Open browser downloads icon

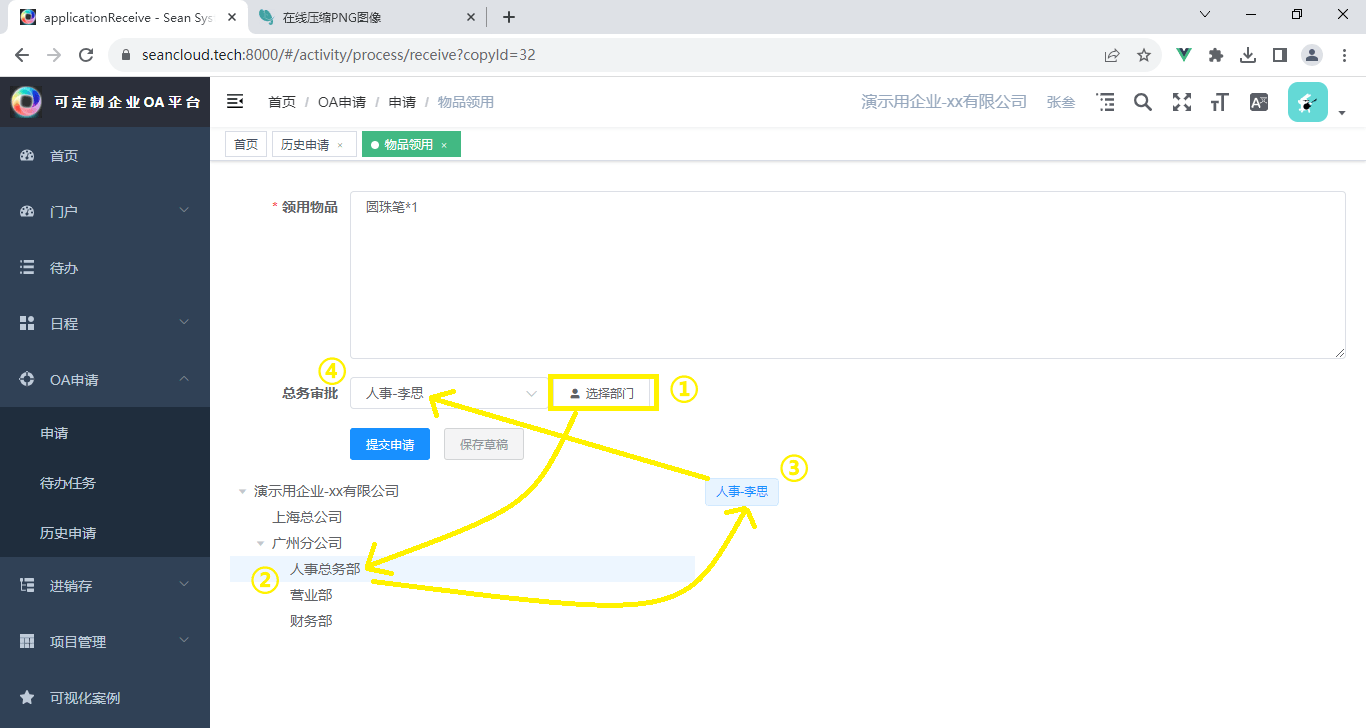click(x=1248, y=55)
